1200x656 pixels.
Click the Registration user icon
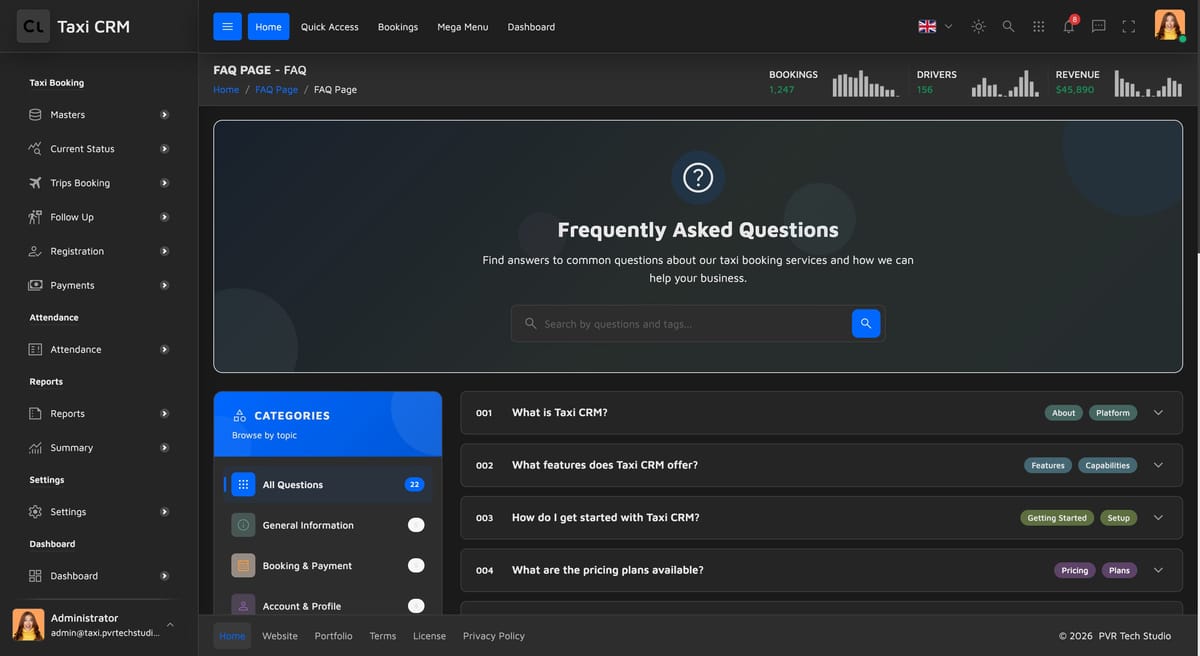coord(35,251)
